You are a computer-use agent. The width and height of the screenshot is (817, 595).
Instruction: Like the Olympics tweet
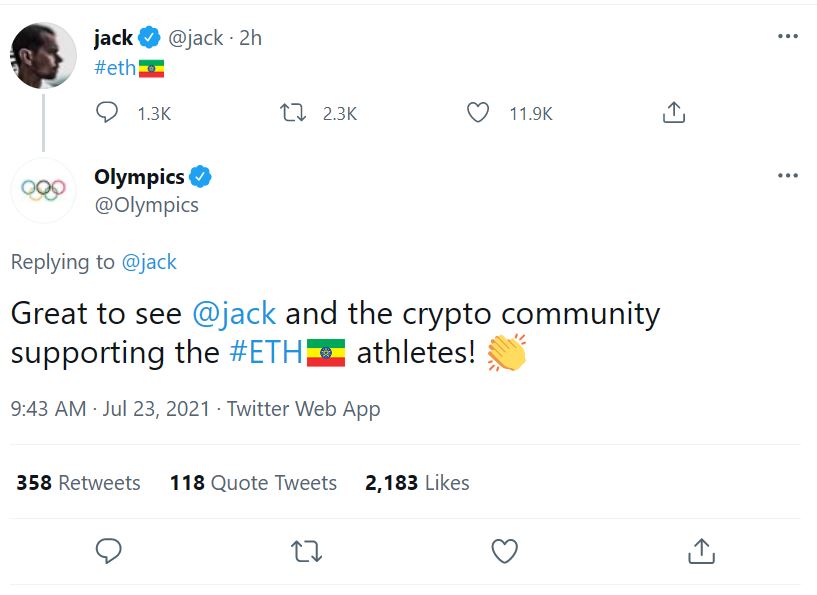(505, 550)
